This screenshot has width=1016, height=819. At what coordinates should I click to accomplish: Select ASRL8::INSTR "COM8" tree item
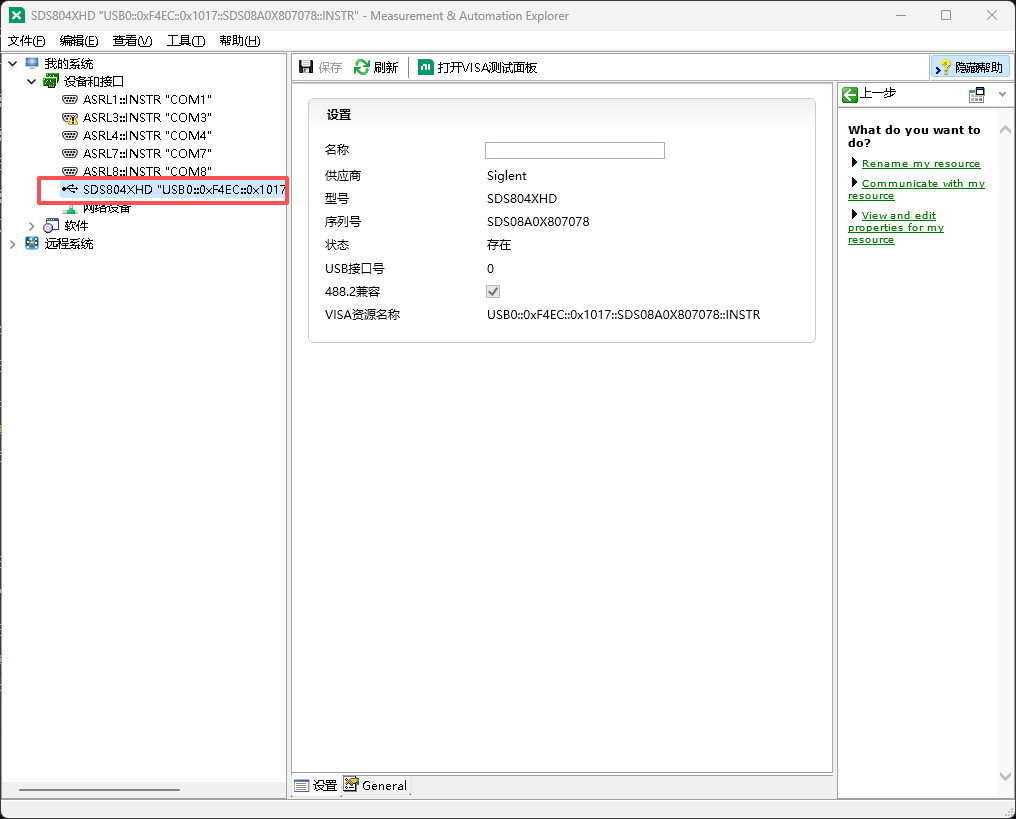point(147,172)
